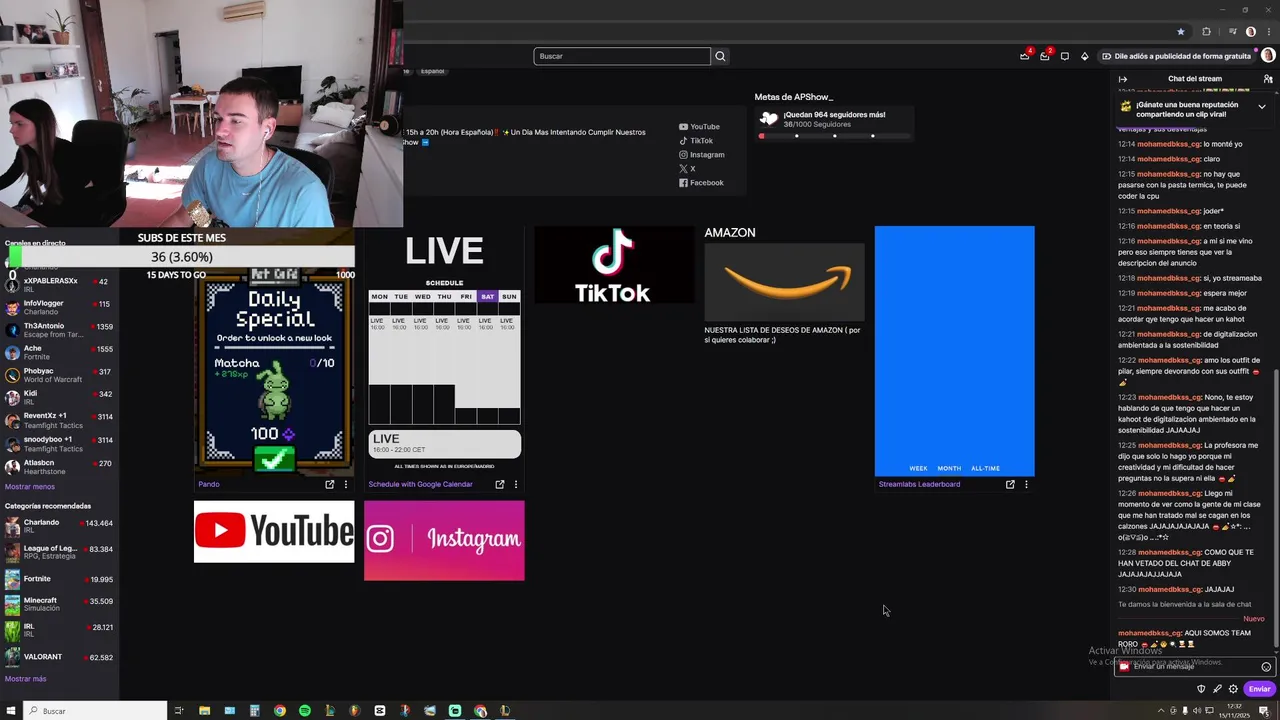
Task: Click the taskbar volume speaker icon
Action: pyautogui.click(x=1197, y=711)
